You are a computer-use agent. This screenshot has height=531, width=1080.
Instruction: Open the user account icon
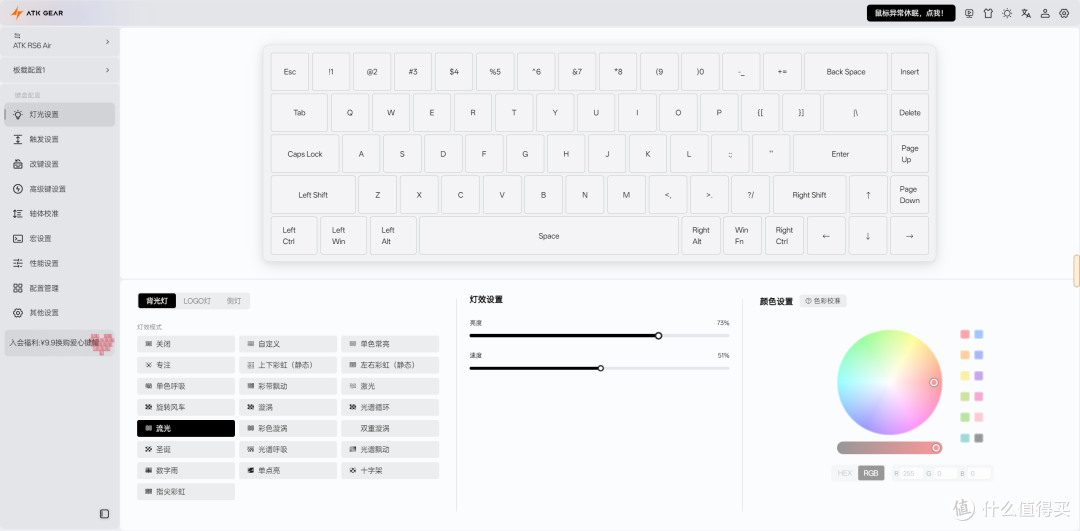pos(1045,13)
